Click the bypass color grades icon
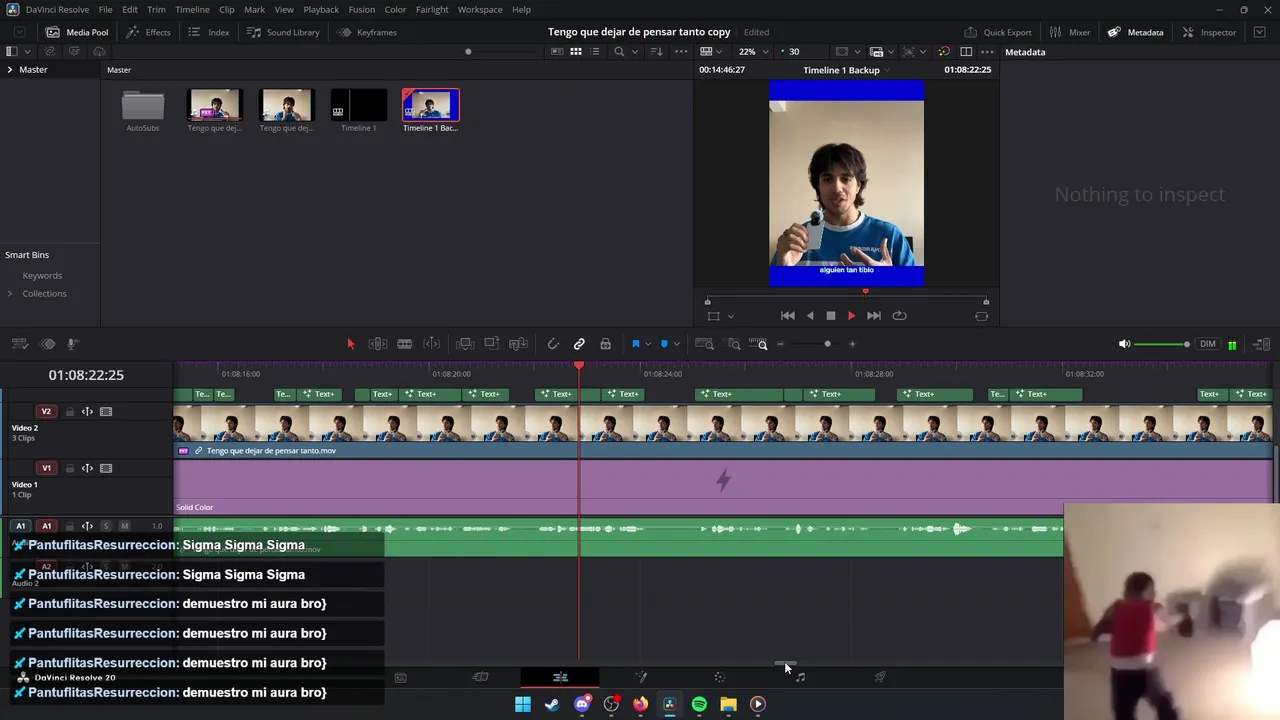 point(944,51)
